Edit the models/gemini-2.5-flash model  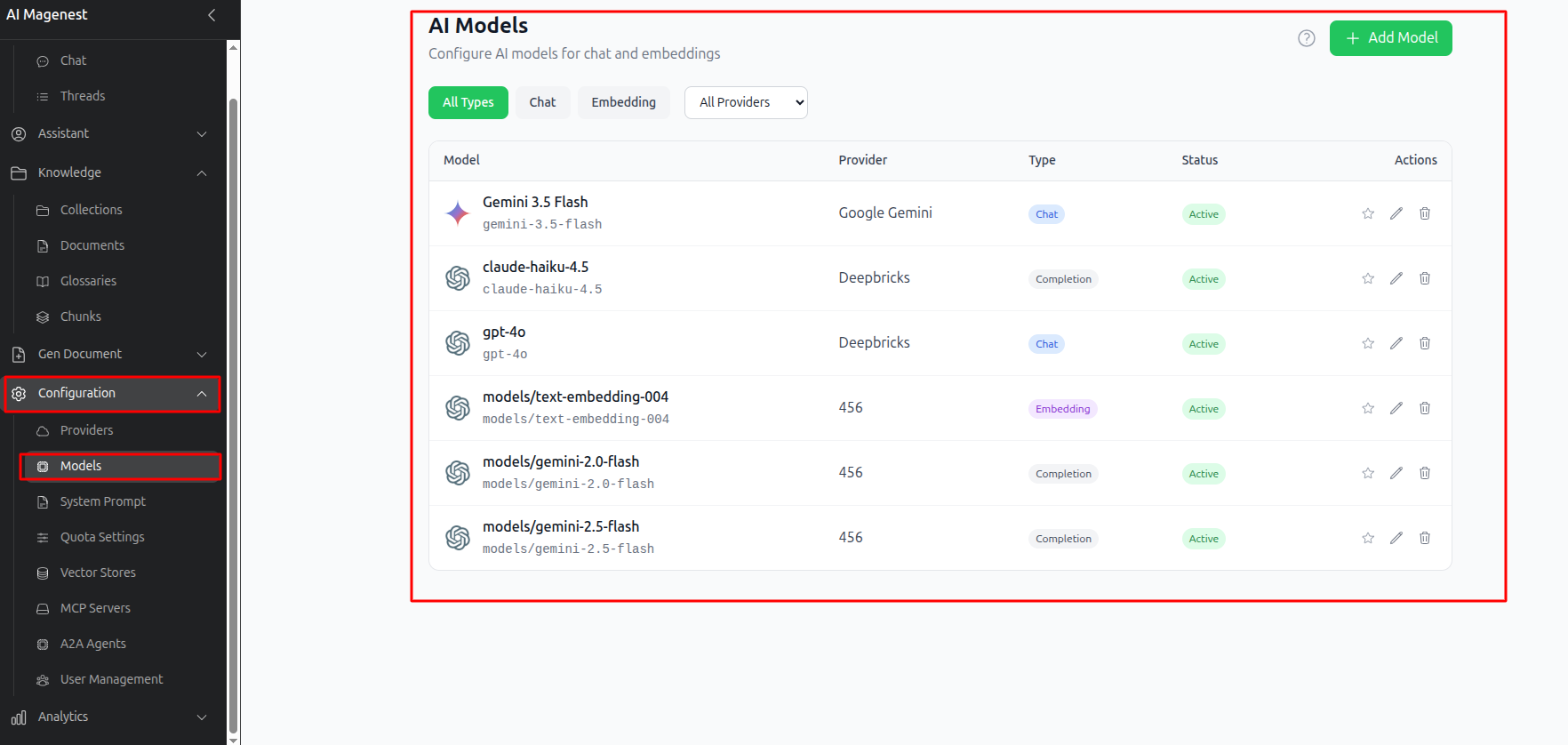1396,538
